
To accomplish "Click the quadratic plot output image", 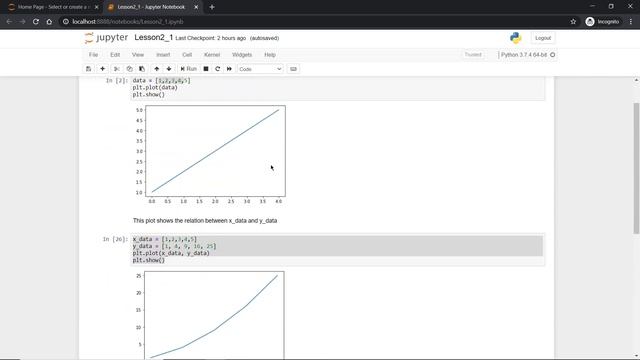I will coord(210,315).
